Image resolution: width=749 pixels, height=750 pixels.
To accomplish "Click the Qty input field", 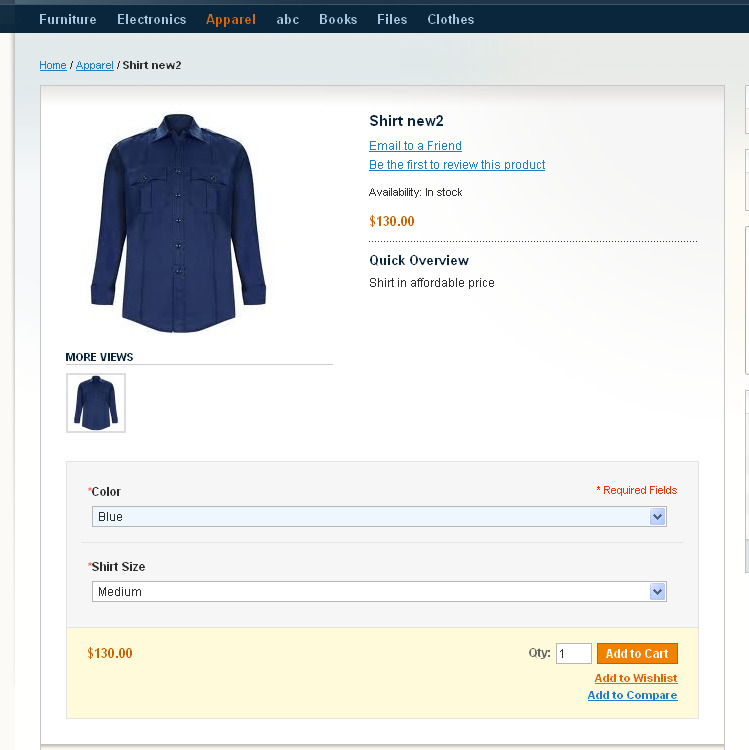I will 573,653.
